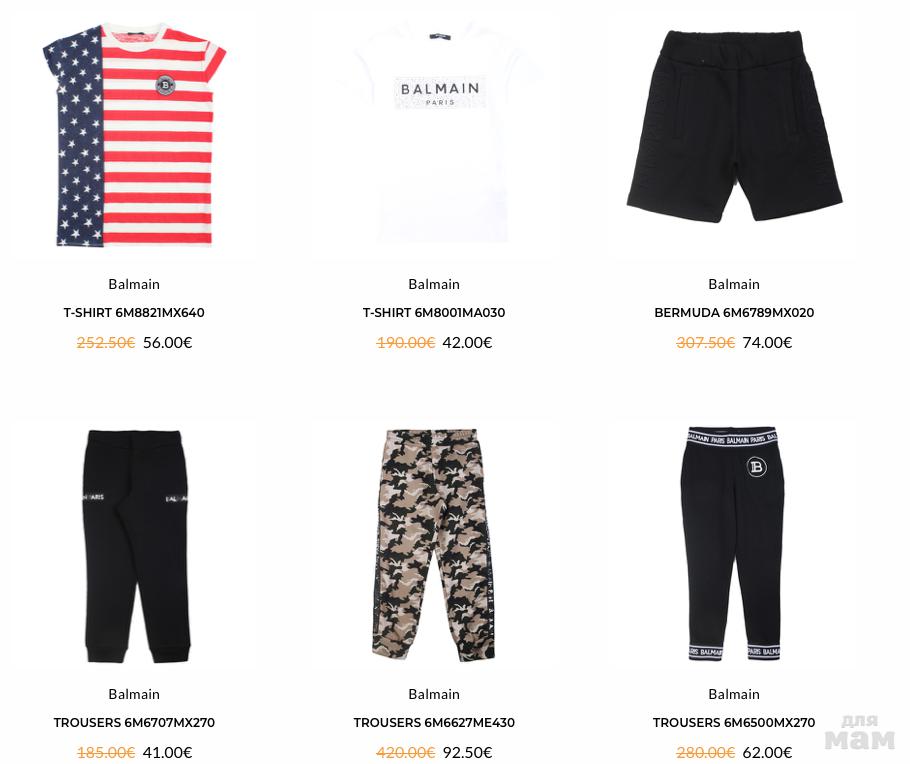Viewport: 910px width, 764px height.
Task: Open the camouflage trousers image
Action: [x=434, y=546]
